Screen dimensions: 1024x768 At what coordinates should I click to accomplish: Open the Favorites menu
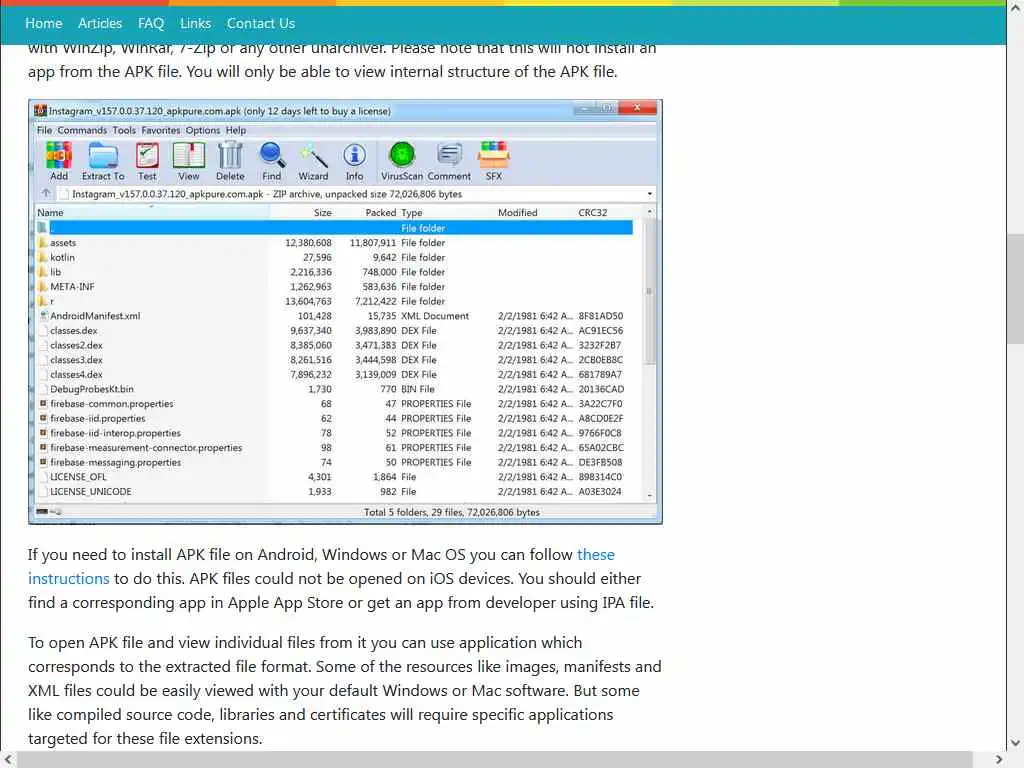[161, 130]
